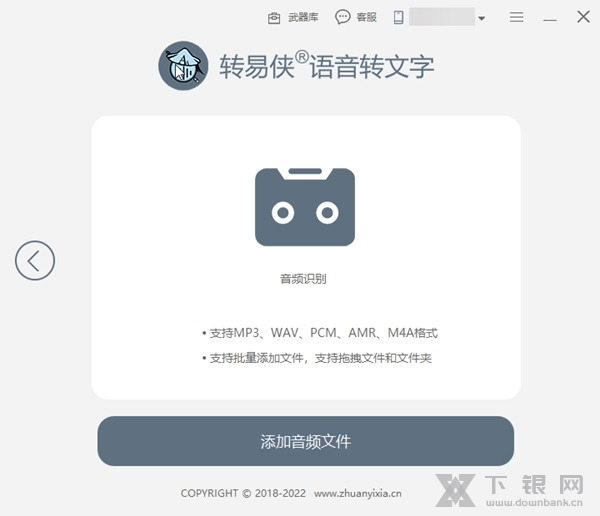Click the supported formats text line
This screenshot has height=516, width=600.
point(320,333)
